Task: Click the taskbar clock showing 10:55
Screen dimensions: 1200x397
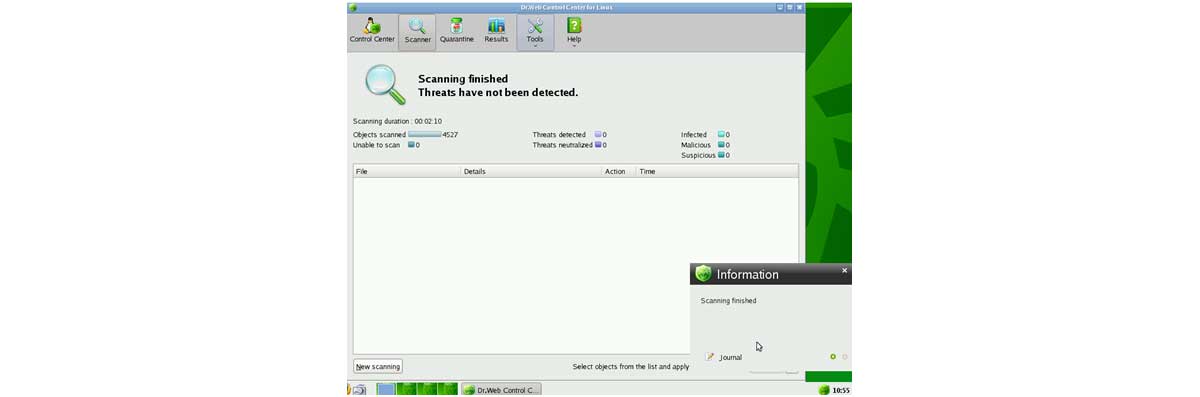Action: tap(841, 390)
